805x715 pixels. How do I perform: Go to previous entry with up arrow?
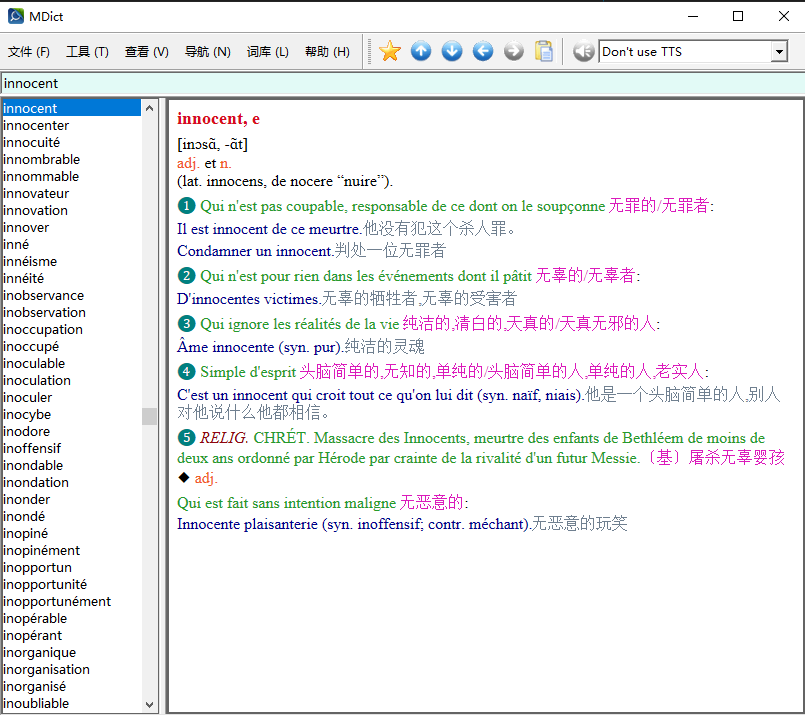click(x=421, y=51)
